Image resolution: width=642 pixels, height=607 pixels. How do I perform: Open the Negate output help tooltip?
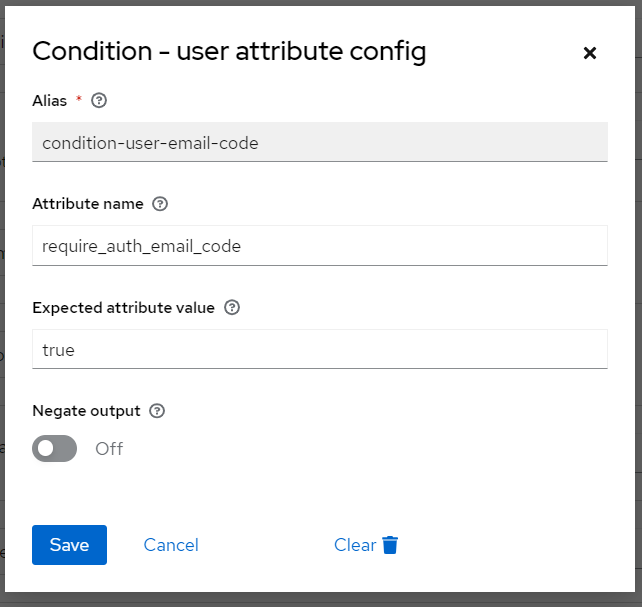click(156, 411)
